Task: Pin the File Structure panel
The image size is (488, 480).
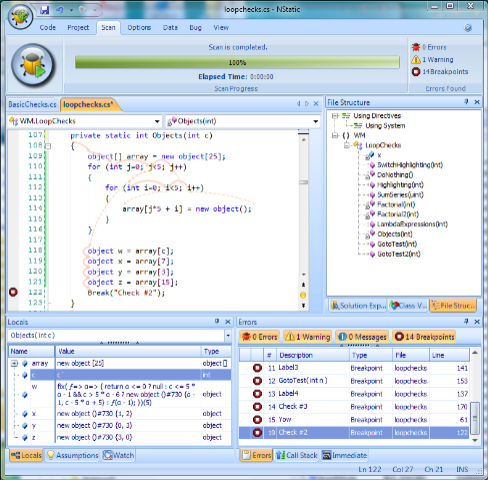Action: tap(466, 102)
